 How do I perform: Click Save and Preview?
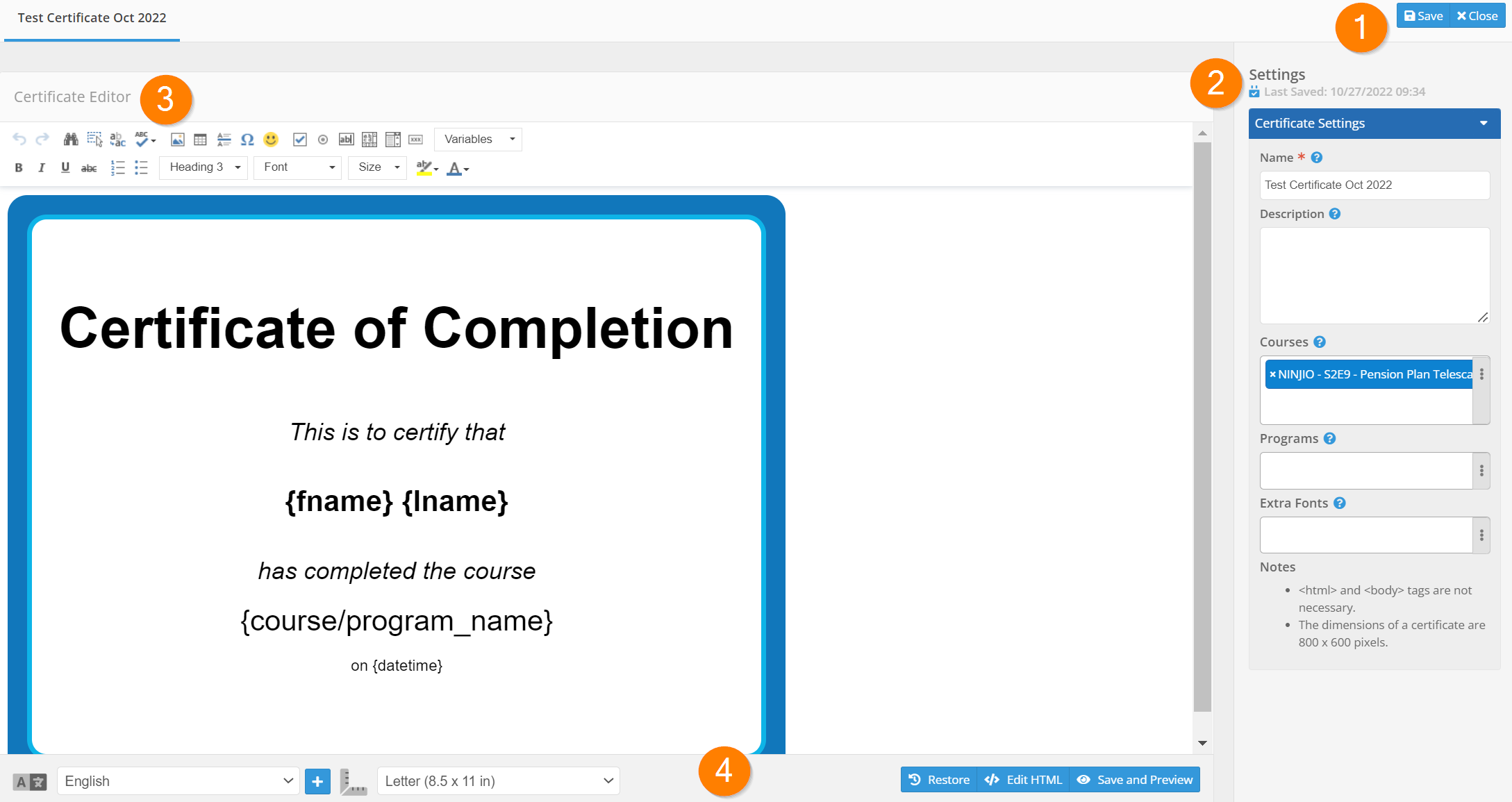pos(1135,780)
